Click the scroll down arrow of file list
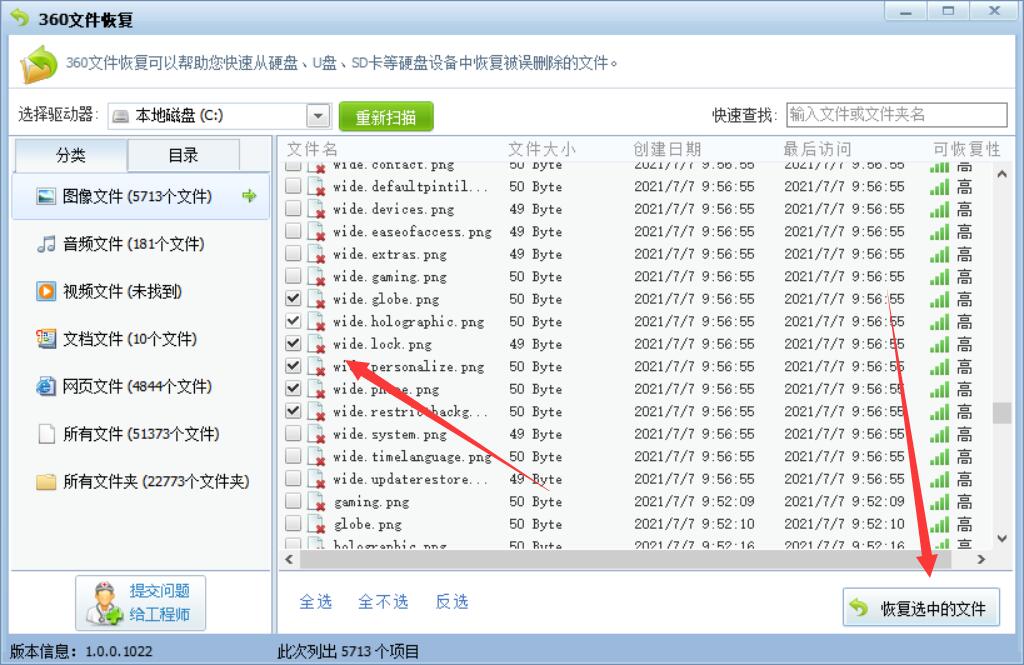 (x=1002, y=539)
